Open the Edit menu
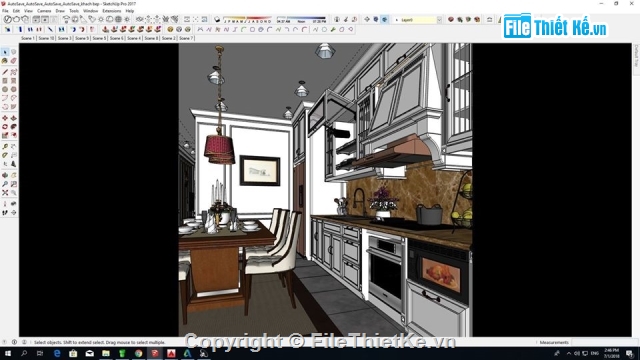Screen dimensions: 640x360 16,11
